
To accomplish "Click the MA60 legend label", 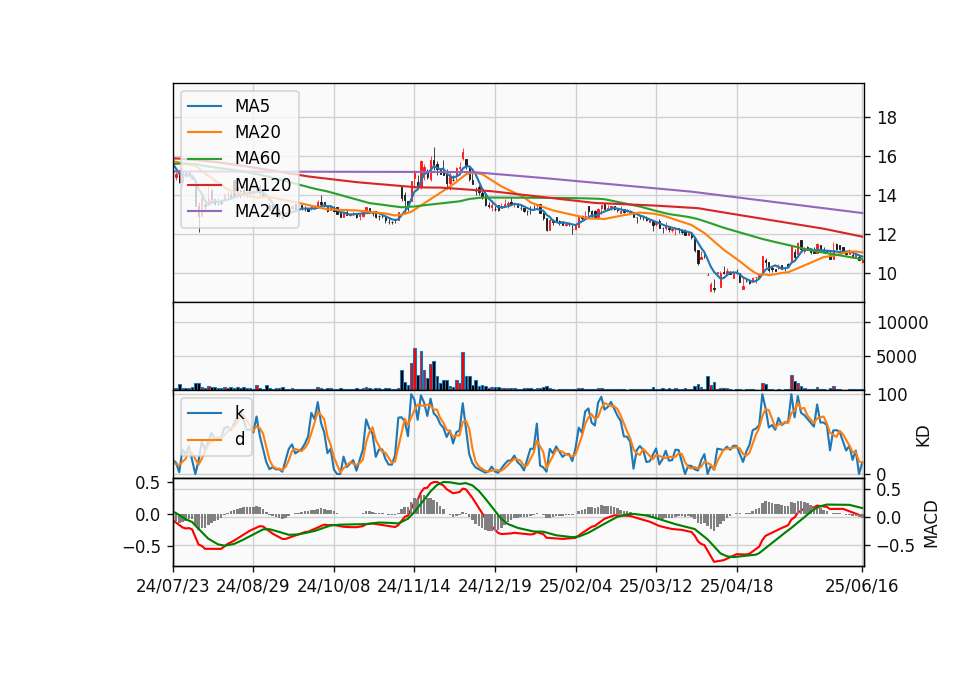I will [257, 158].
